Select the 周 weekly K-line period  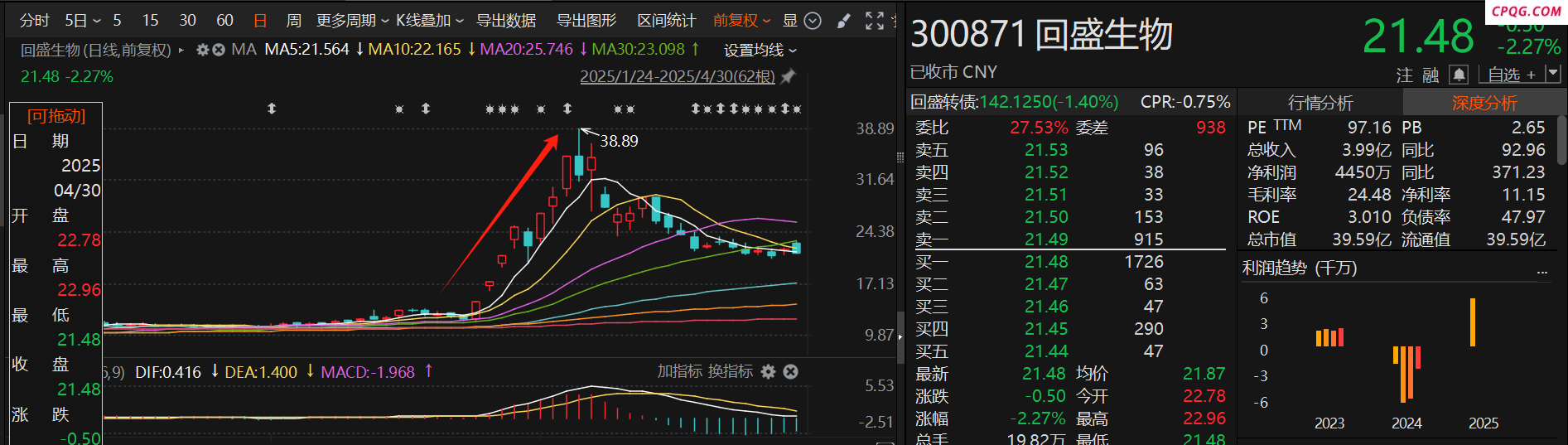pos(293,21)
